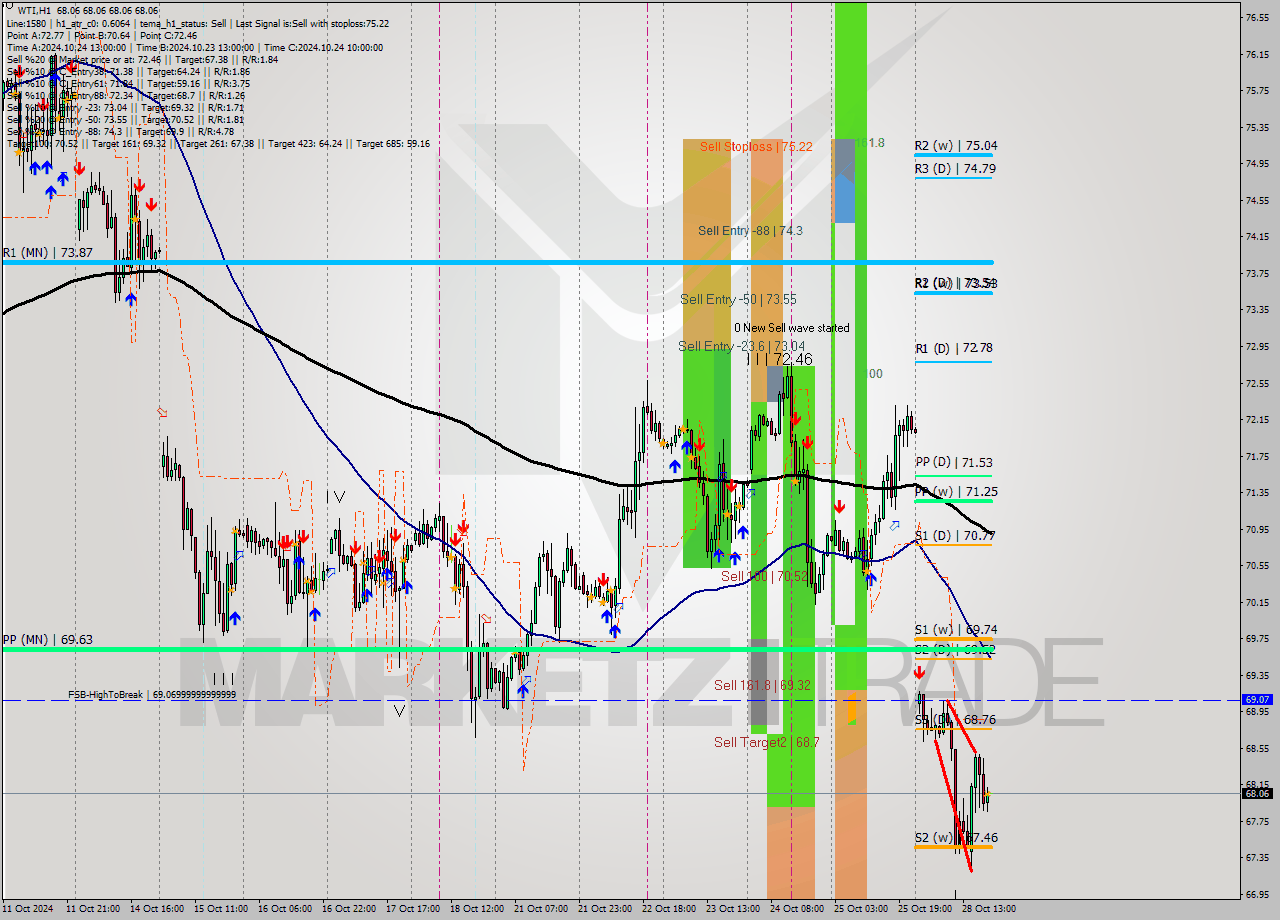
Task: Select the 'R1 (D) | 72.78' label
Action: tap(953, 348)
